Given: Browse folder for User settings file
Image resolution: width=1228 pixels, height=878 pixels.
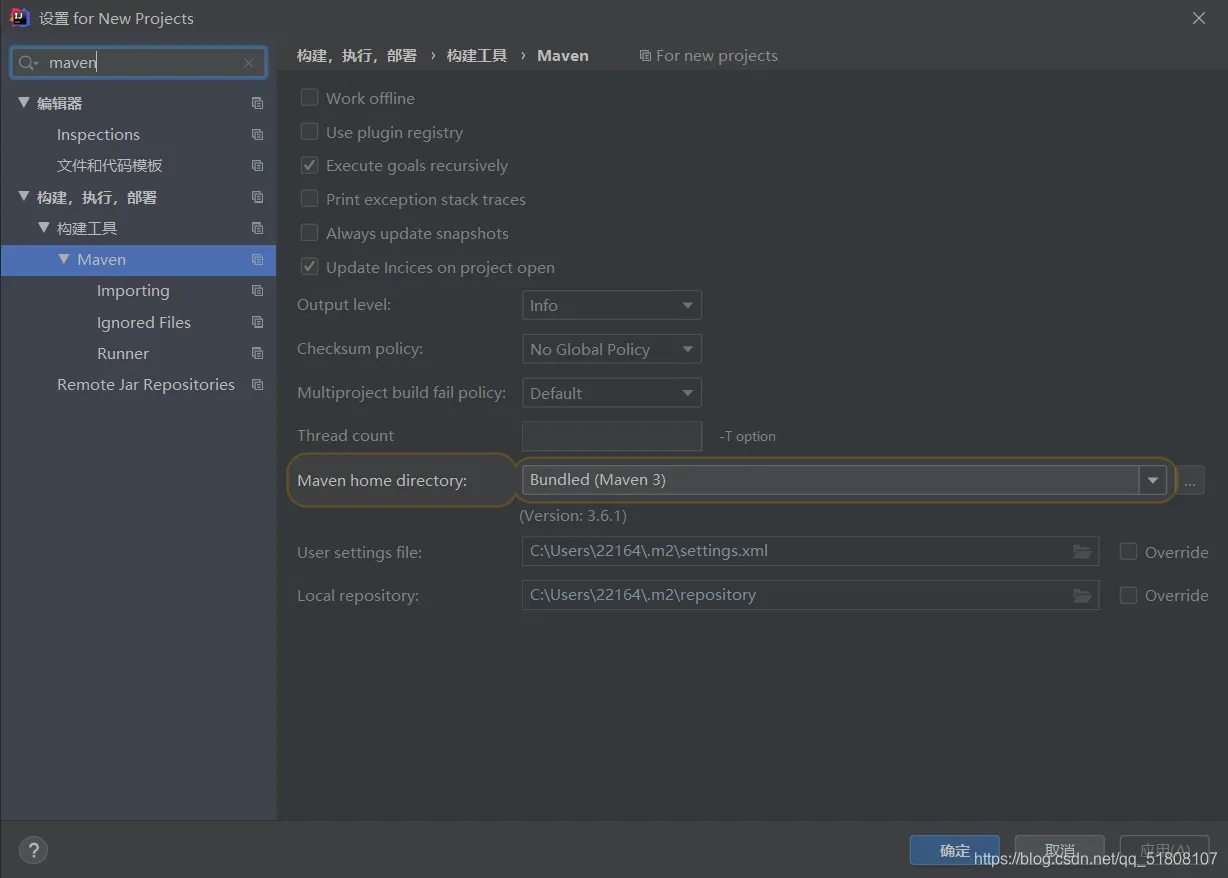Looking at the screenshot, I should [1082, 551].
